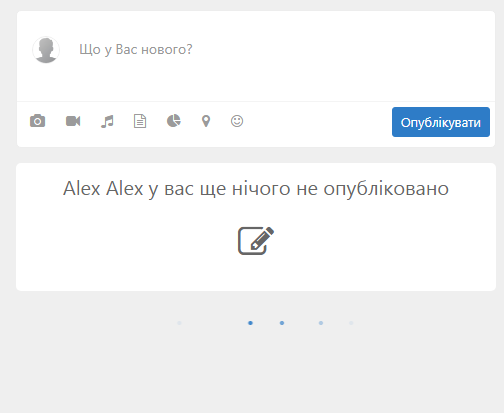Create a poll with the pie chart icon
Image resolution: width=504 pixels, height=413 pixels.
point(173,121)
